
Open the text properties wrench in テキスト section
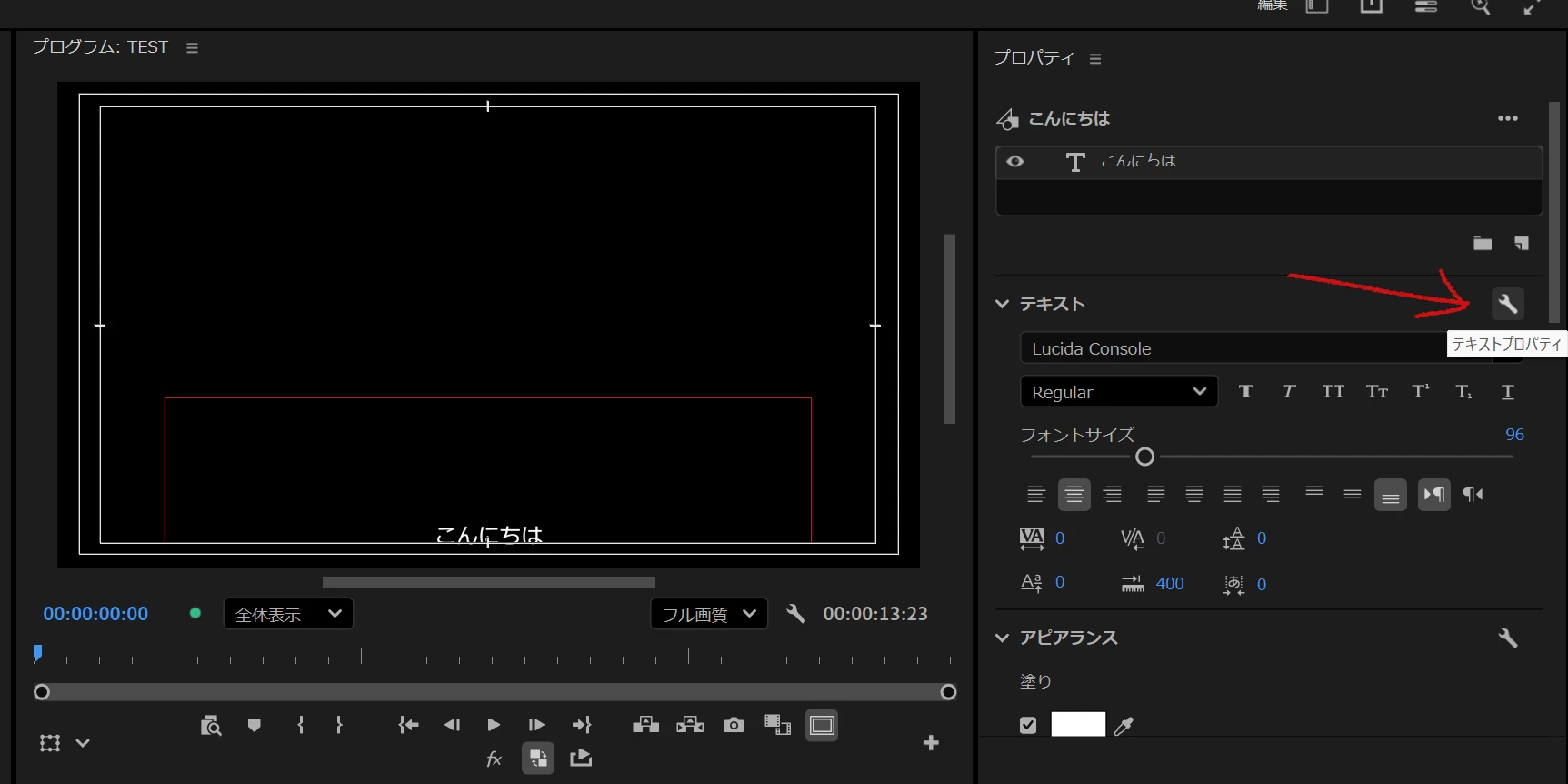1507,304
